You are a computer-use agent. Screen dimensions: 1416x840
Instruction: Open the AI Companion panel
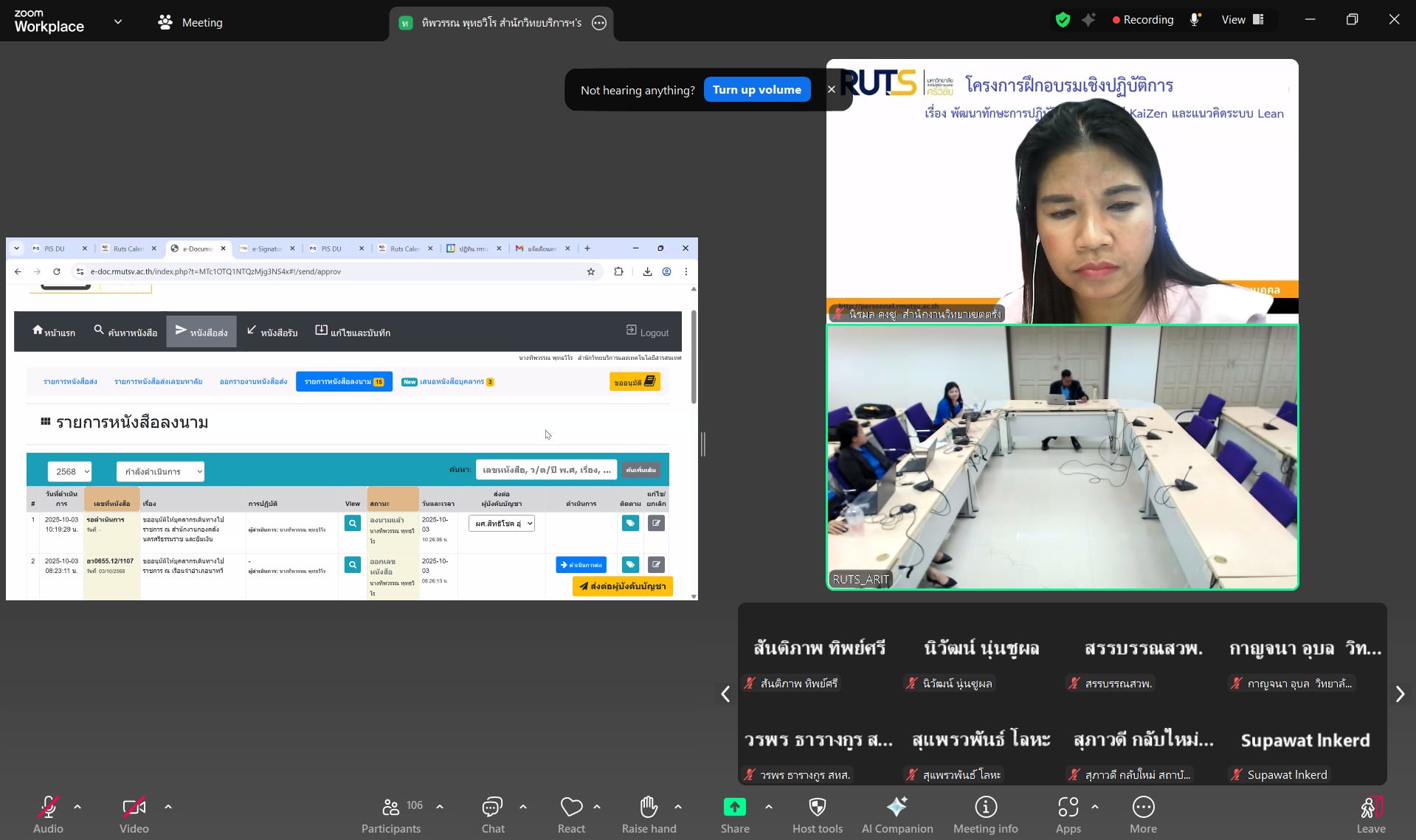tap(897, 814)
